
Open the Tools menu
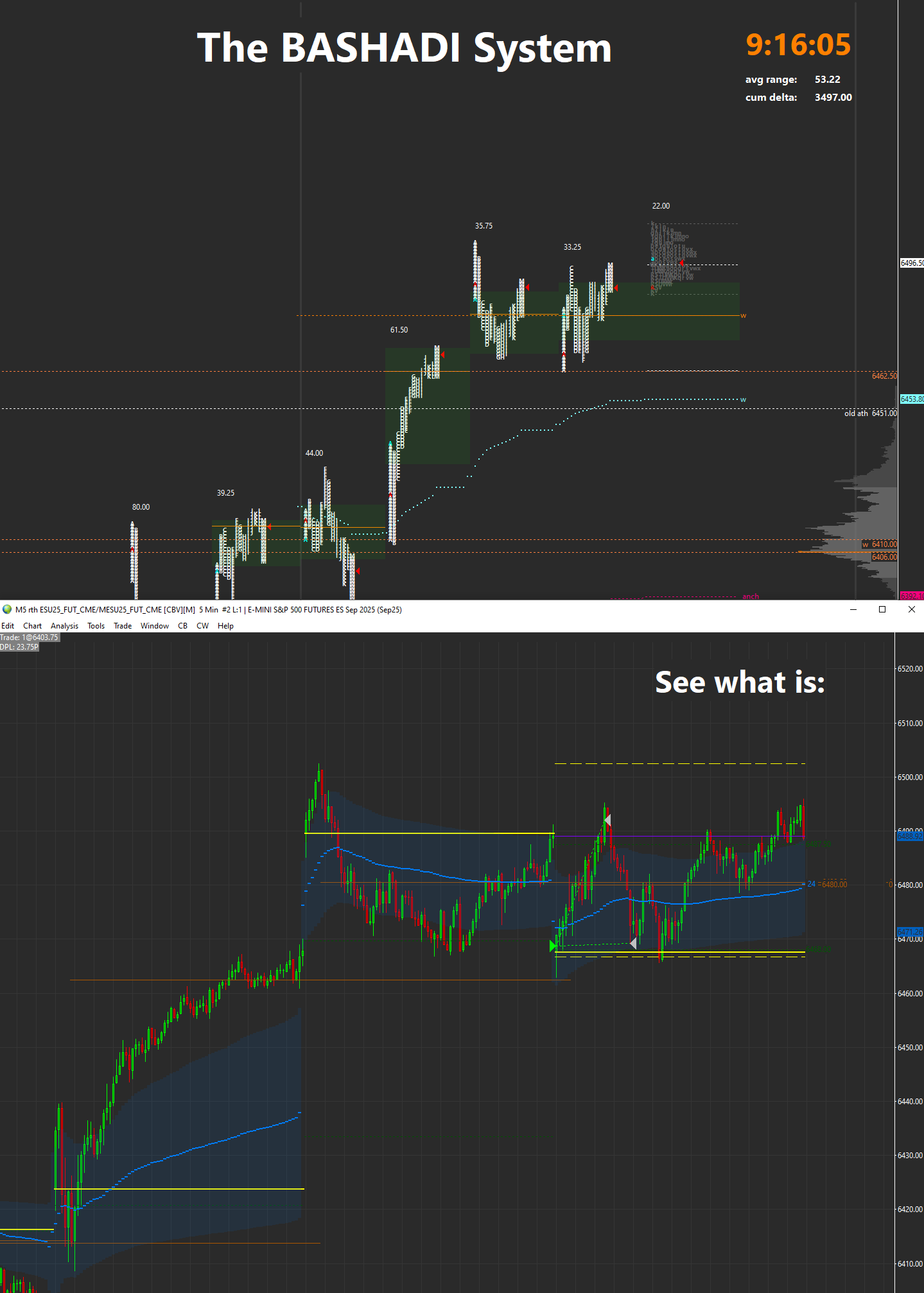click(x=96, y=626)
